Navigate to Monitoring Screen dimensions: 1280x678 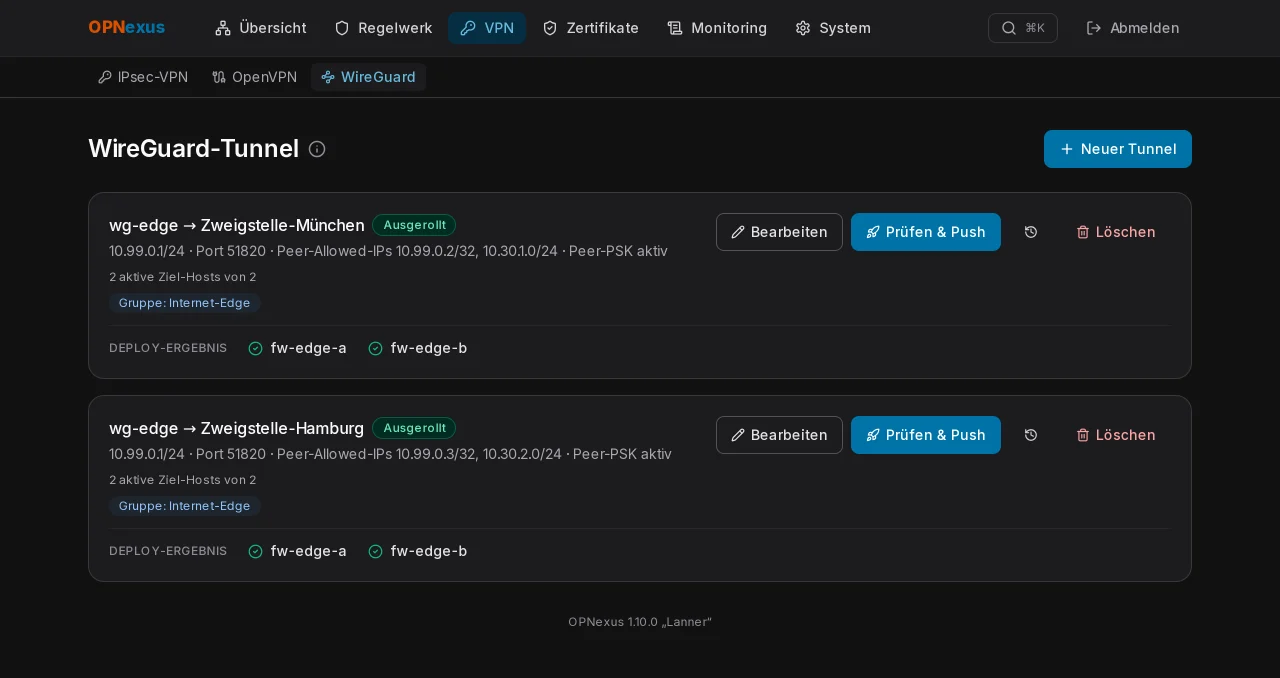tap(717, 28)
